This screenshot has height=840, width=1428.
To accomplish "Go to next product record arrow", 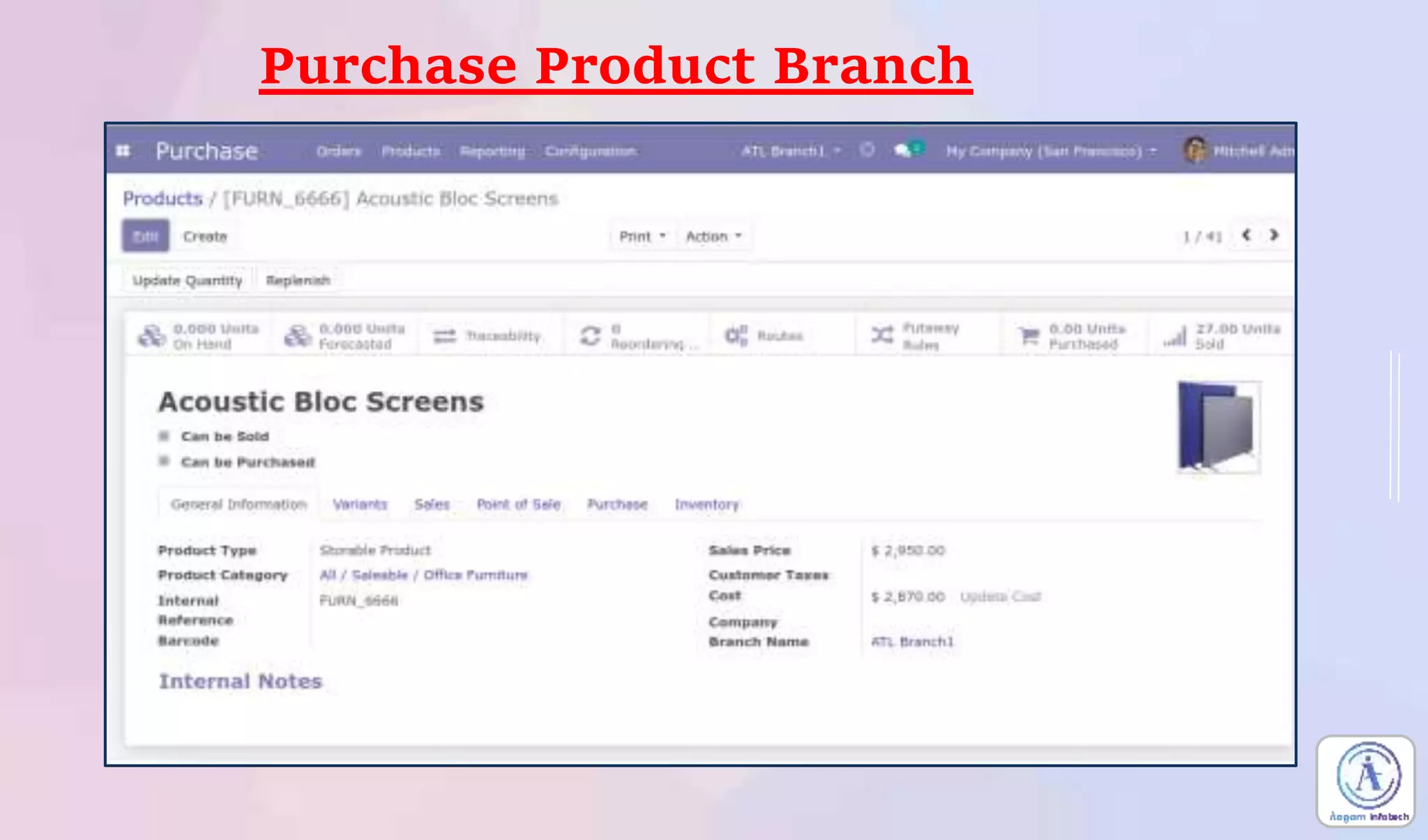I will pos(1274,236).
